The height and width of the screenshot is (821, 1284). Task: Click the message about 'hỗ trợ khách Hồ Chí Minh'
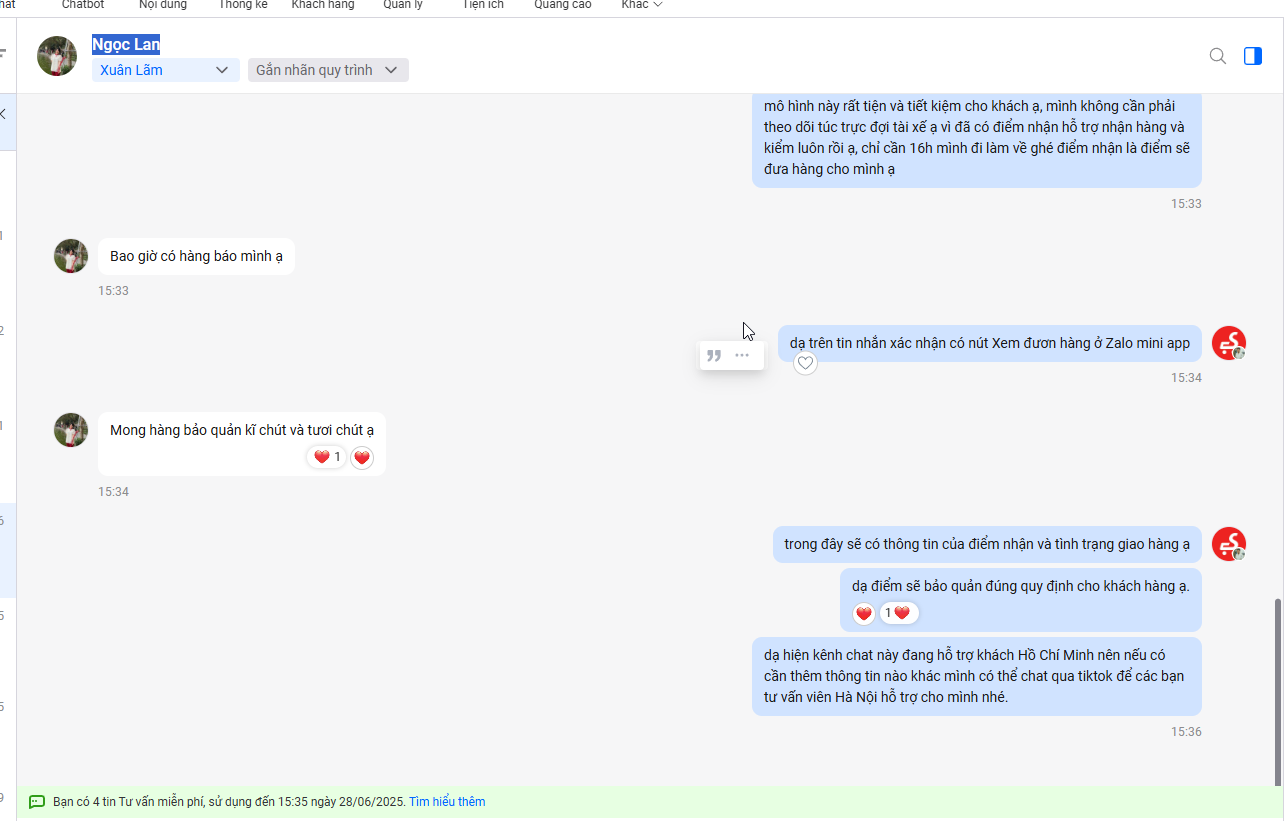click(977, 676)
